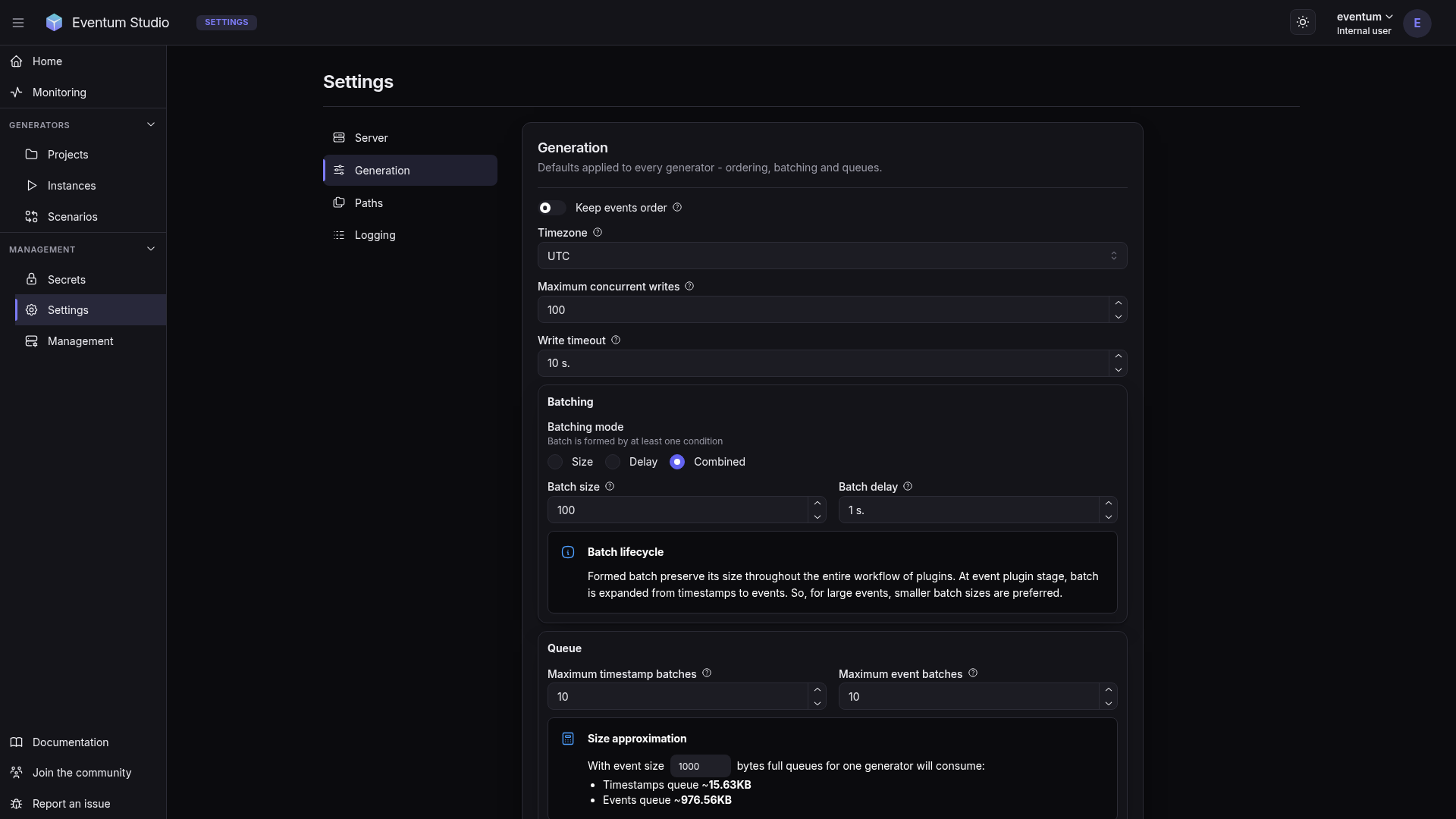
Task: Show help for Maximum timestamp batches
Action: (x=707, y=673)
